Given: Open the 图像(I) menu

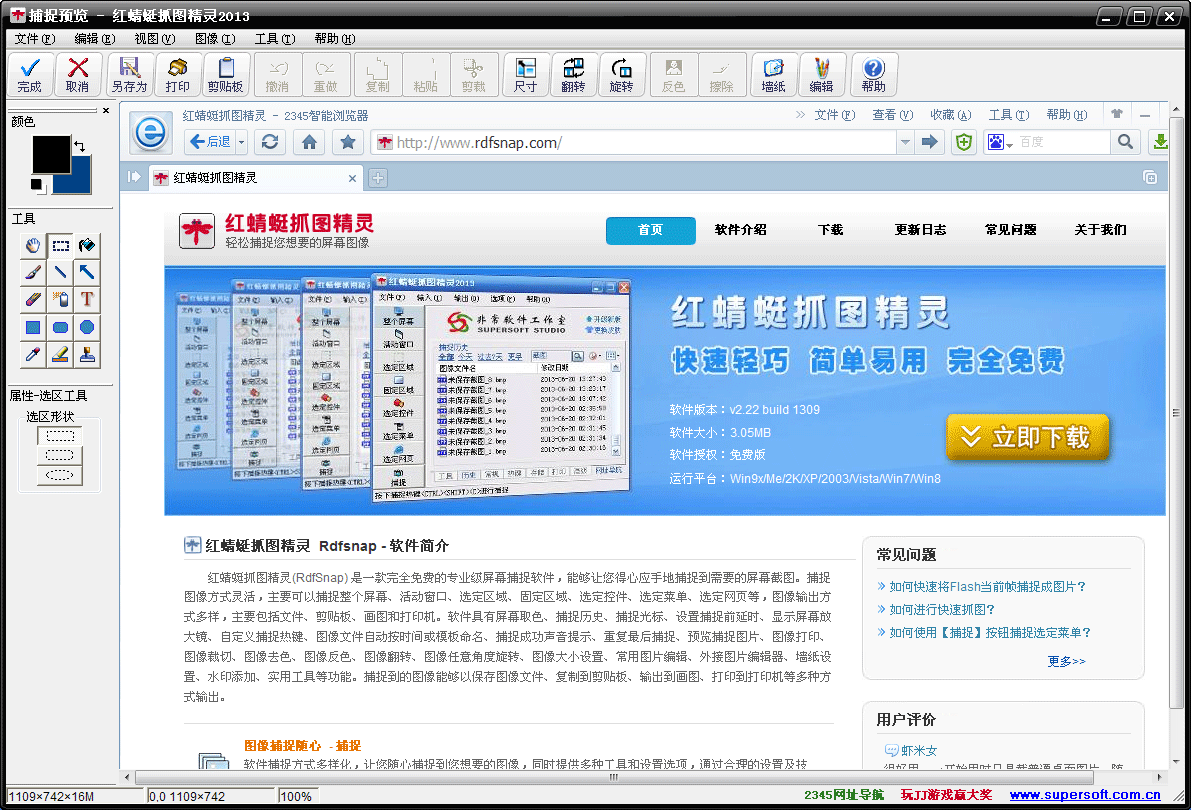Looking at the screenshot, I should (216, 38).
